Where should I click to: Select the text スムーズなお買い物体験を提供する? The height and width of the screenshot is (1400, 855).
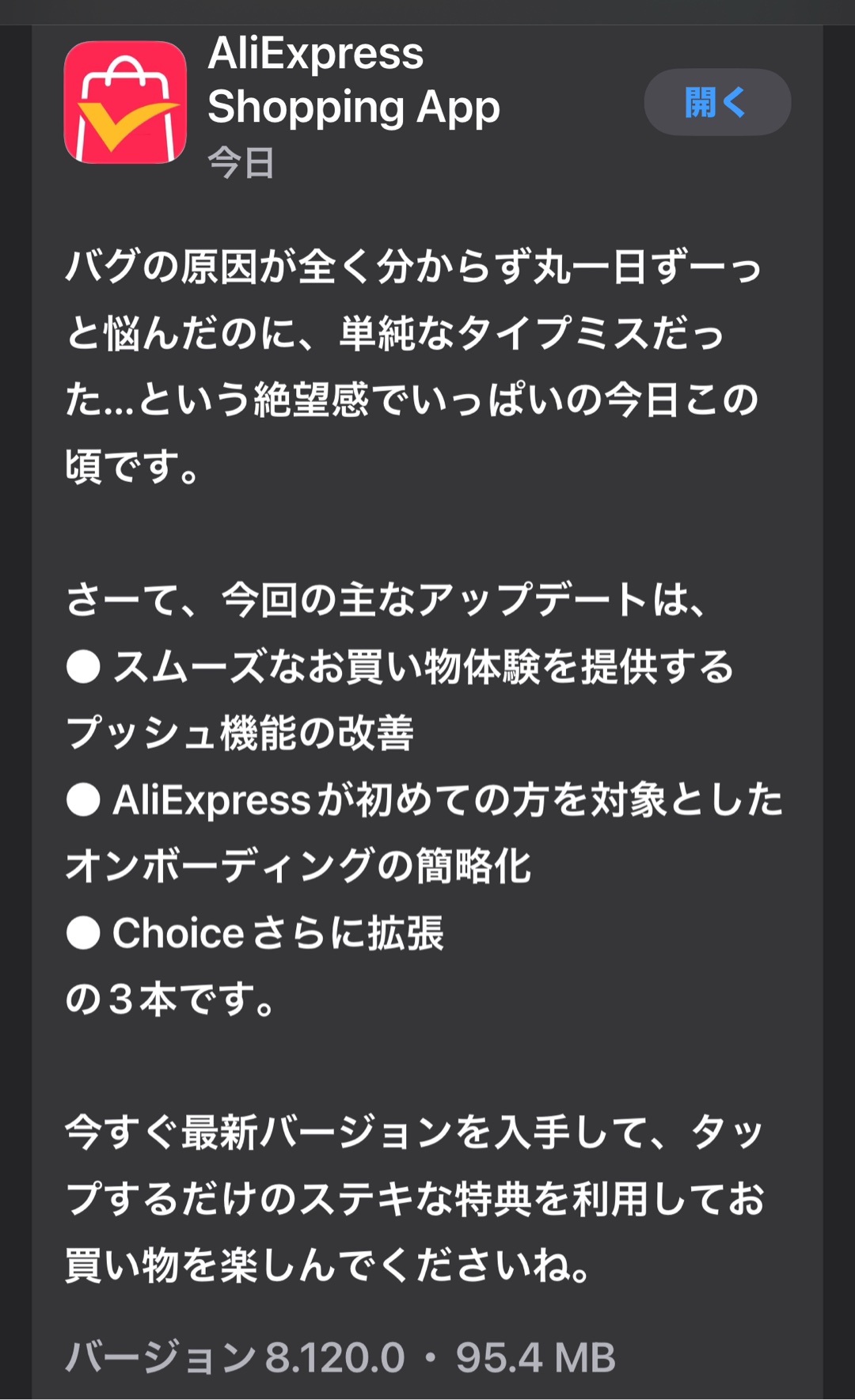[x=424, y=666]
